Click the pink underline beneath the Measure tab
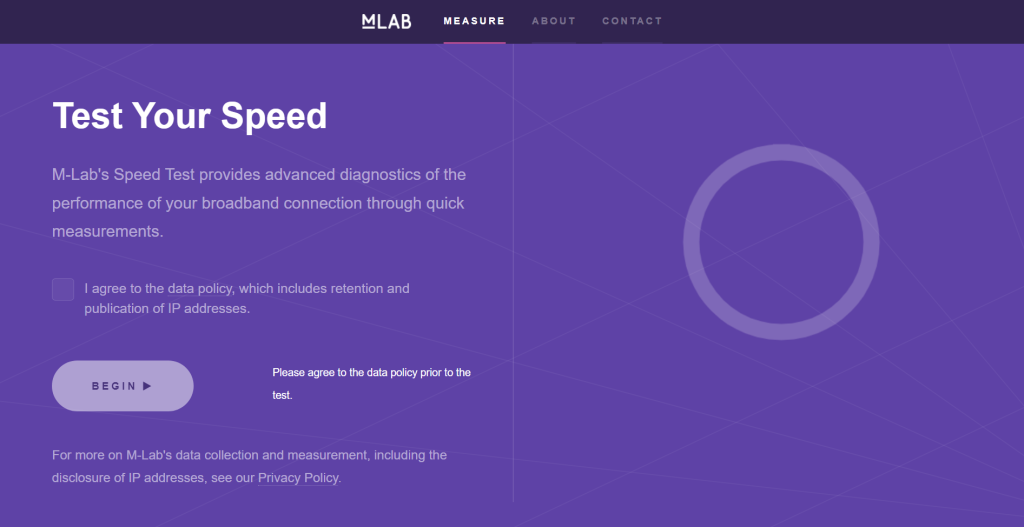 (x=474, y=43)
